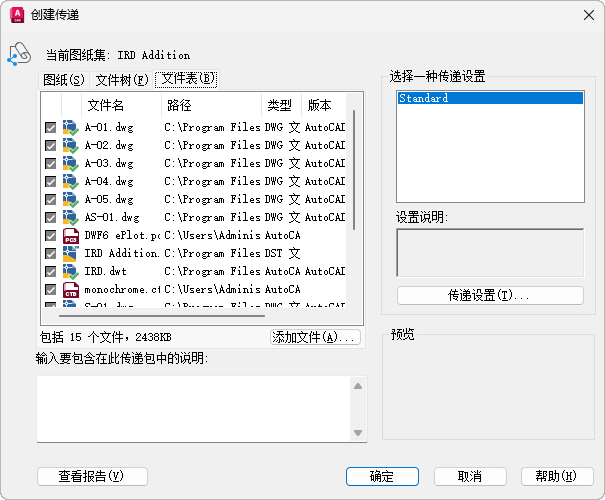The width and height of the screenshot is (605, 500).
Task: Select the DWF6 ePlot.pc file name
Action: [122, 236]
